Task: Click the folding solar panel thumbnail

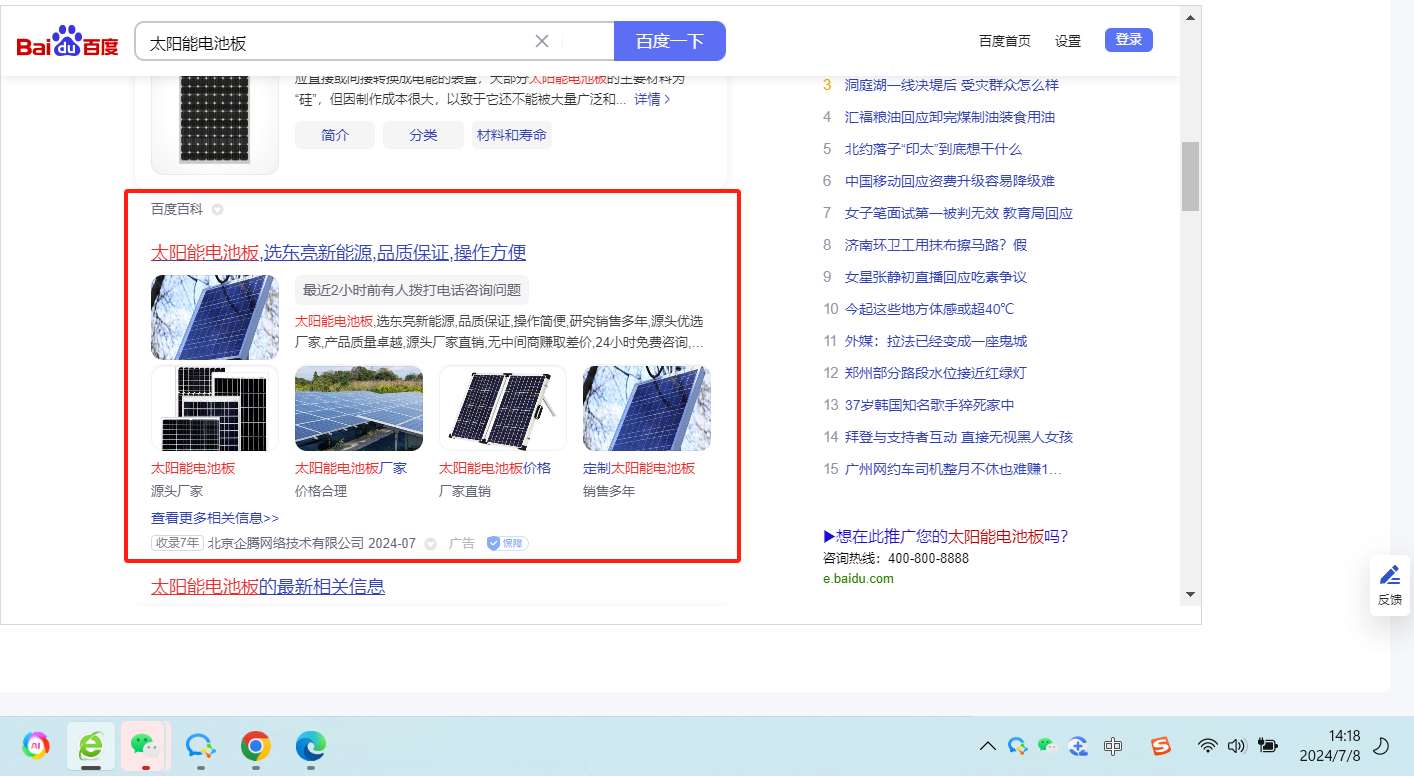Action: pyautogui.click(x=502, y=408)
